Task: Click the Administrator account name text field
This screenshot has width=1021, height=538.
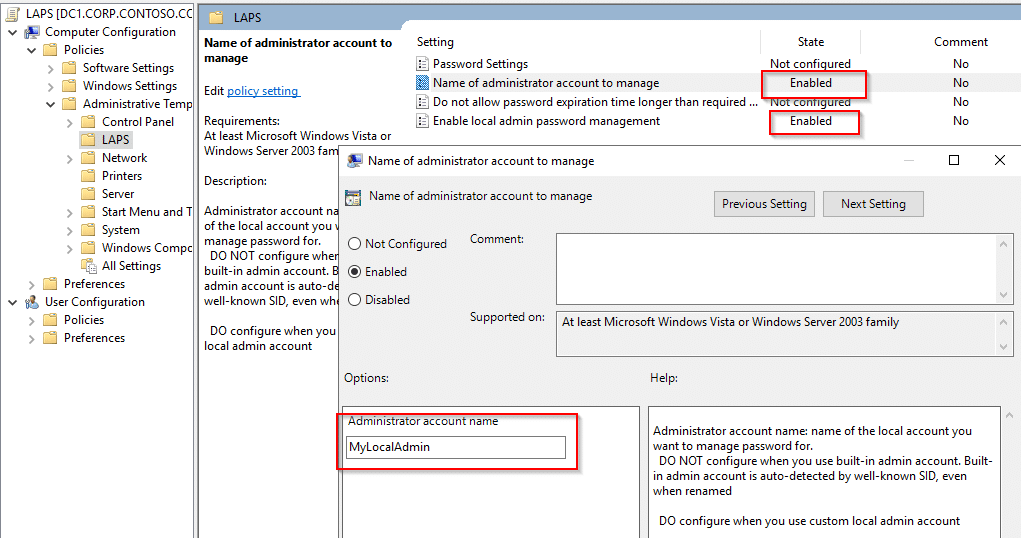Action: pos(456,447)
